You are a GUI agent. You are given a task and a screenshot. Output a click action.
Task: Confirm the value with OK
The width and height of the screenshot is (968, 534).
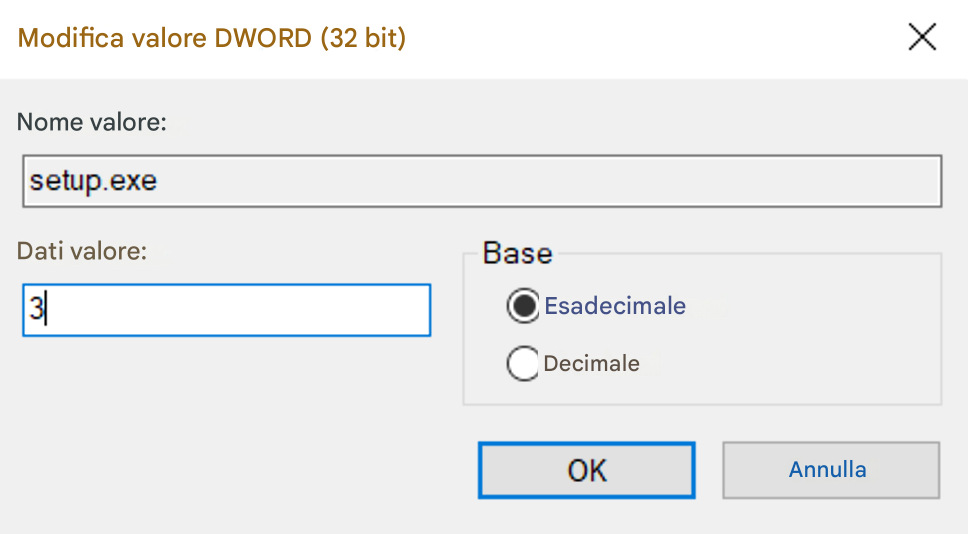coord(586,470)
